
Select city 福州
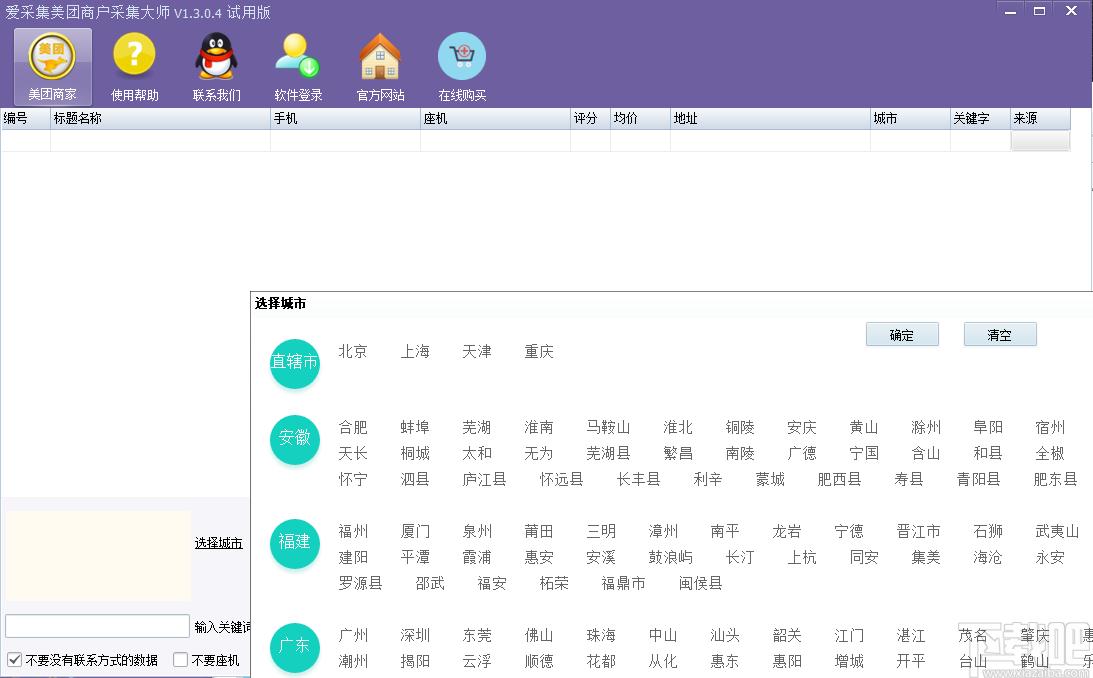(x=353, y=532)
